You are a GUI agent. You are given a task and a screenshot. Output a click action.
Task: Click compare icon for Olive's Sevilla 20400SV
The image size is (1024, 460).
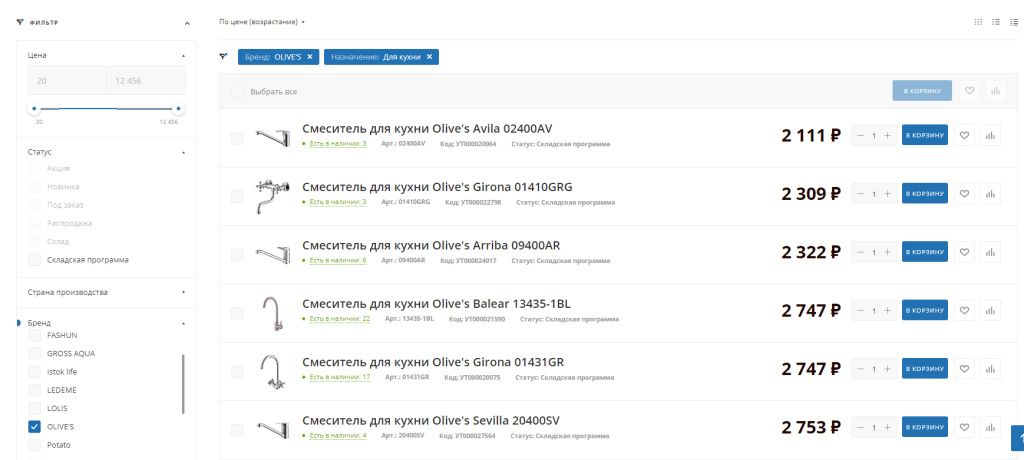coord(990,429)
